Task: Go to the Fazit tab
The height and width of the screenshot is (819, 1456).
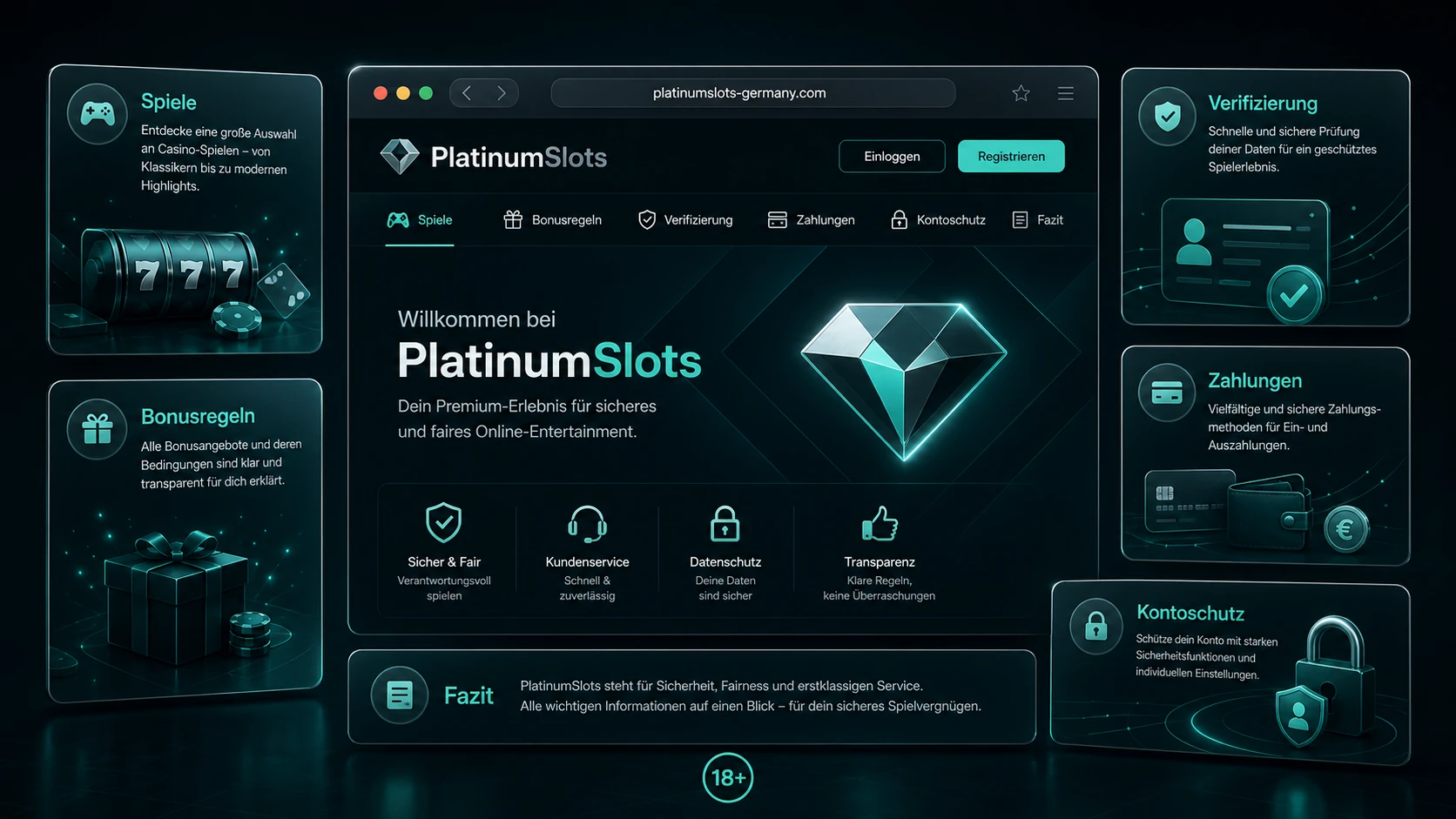Action: click(x=1038, y=220)
